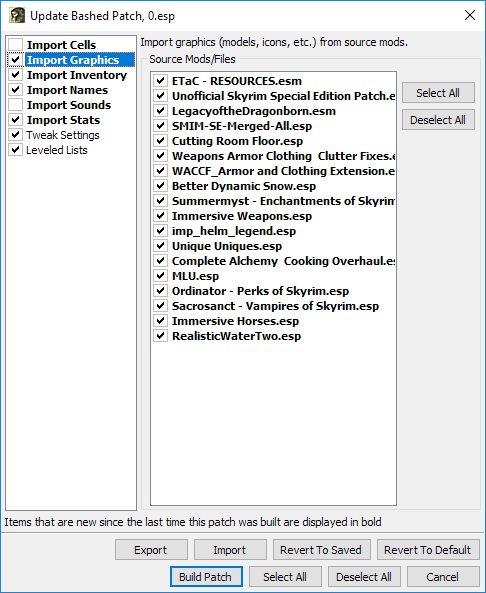Image resolution: width=486 pixels, height=593 pixels.
Task: Toggle Cutting Room Floor.esp checkbox
Action: click(160, 141)
